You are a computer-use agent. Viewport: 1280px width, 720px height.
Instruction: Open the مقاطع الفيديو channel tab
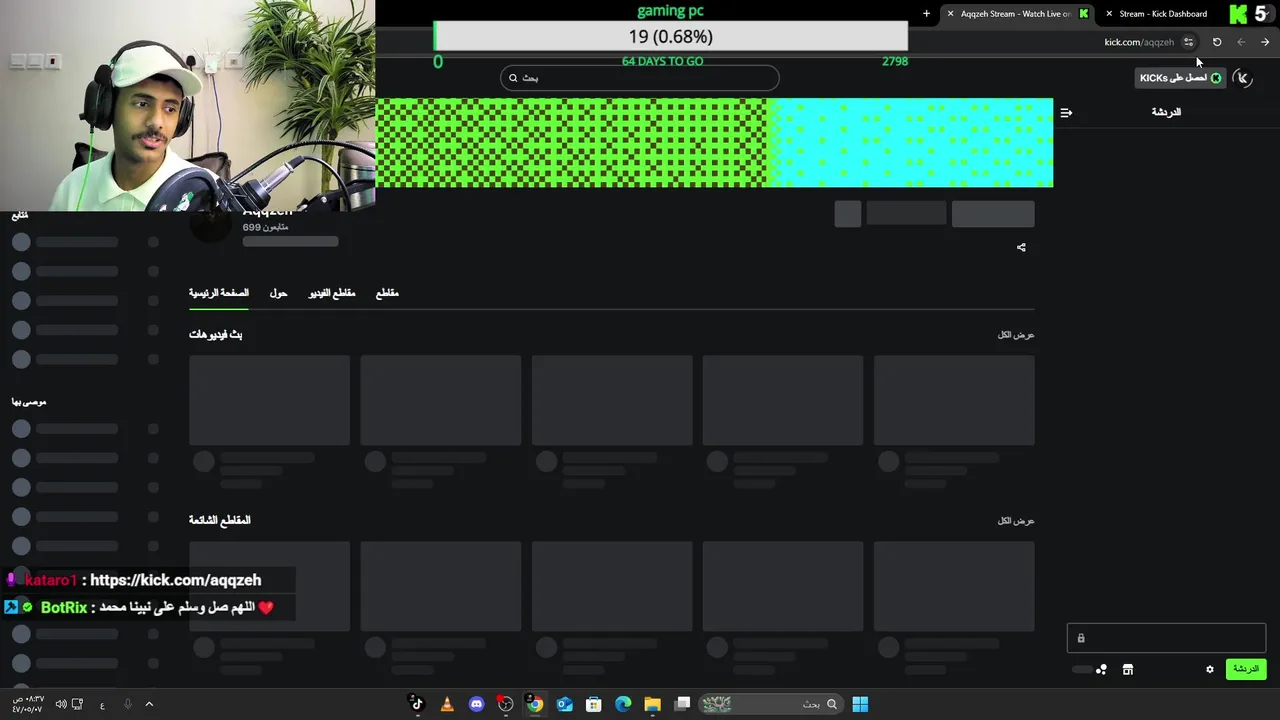coord(332,293)
